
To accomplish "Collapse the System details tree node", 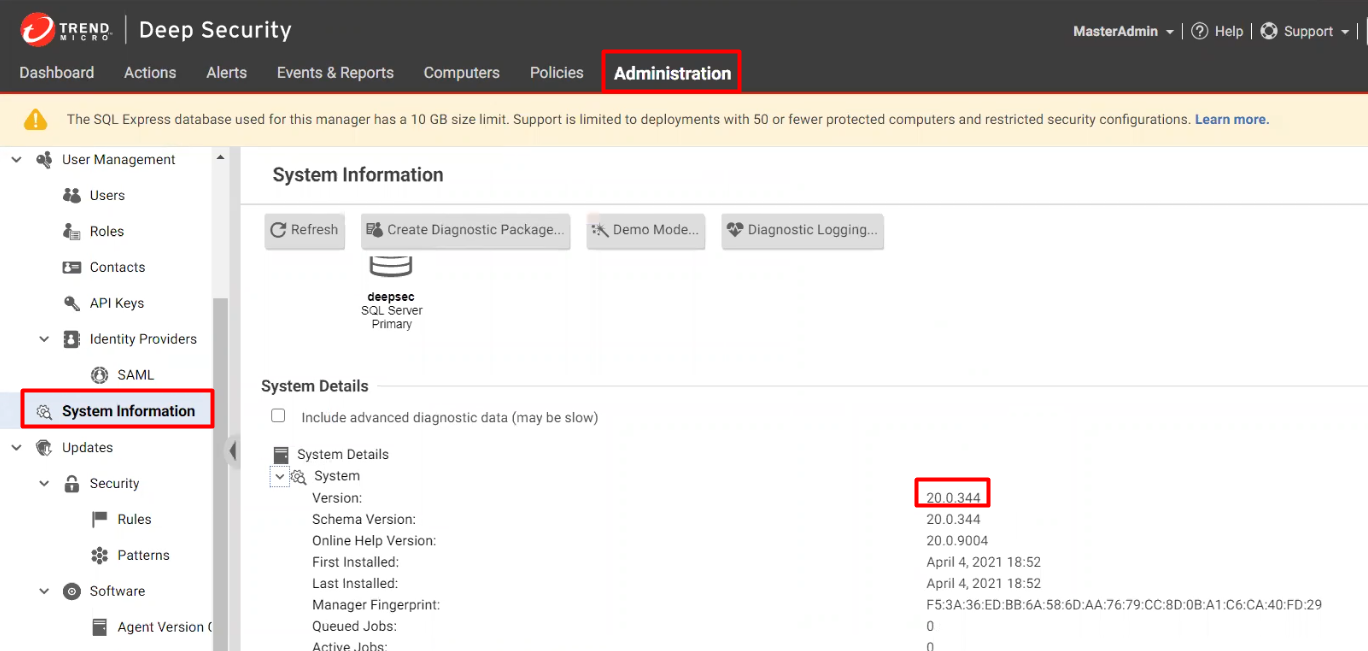I will click(280, 477).
